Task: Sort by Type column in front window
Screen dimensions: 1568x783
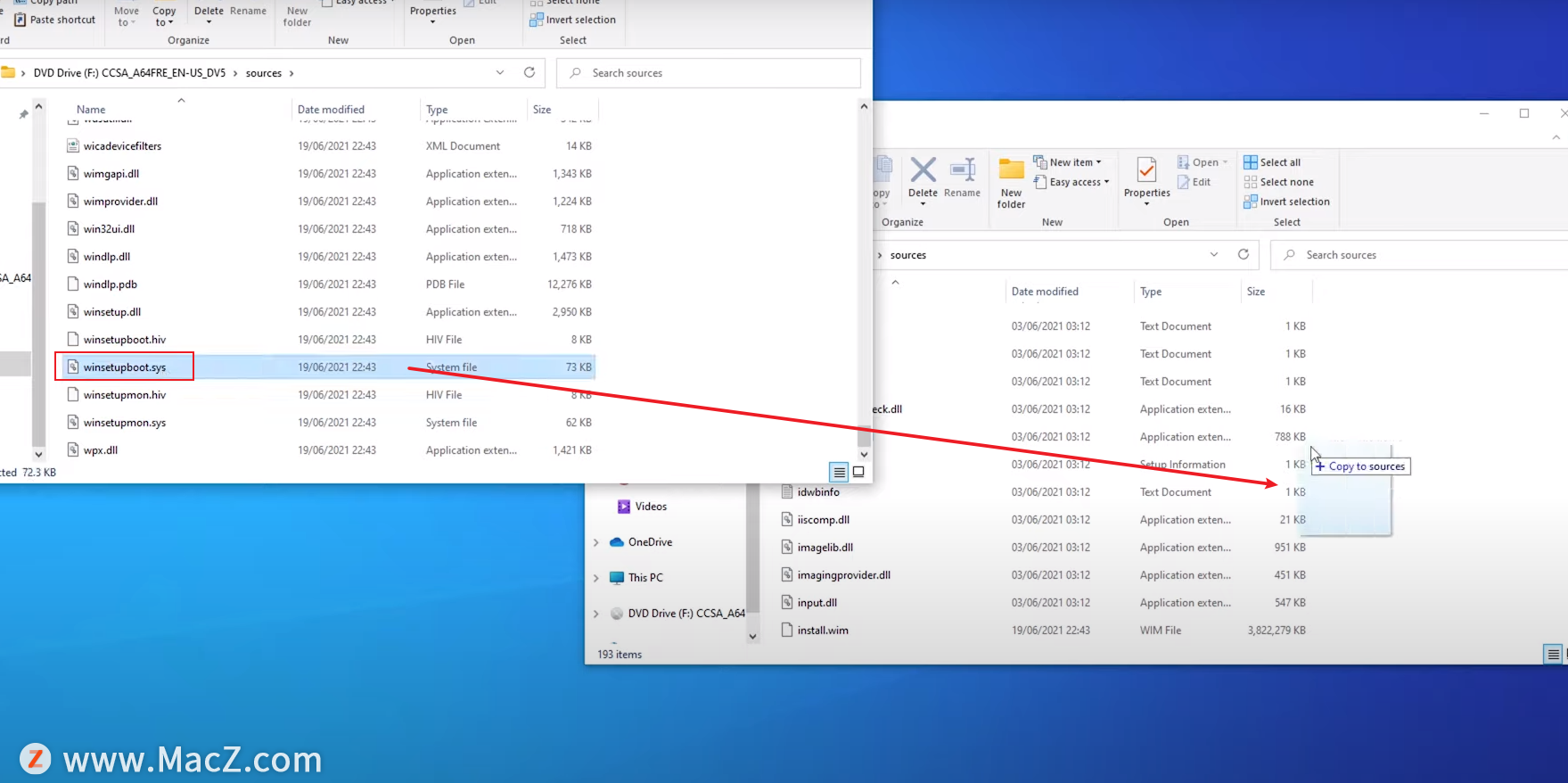Action: click(x=437, y=110)
